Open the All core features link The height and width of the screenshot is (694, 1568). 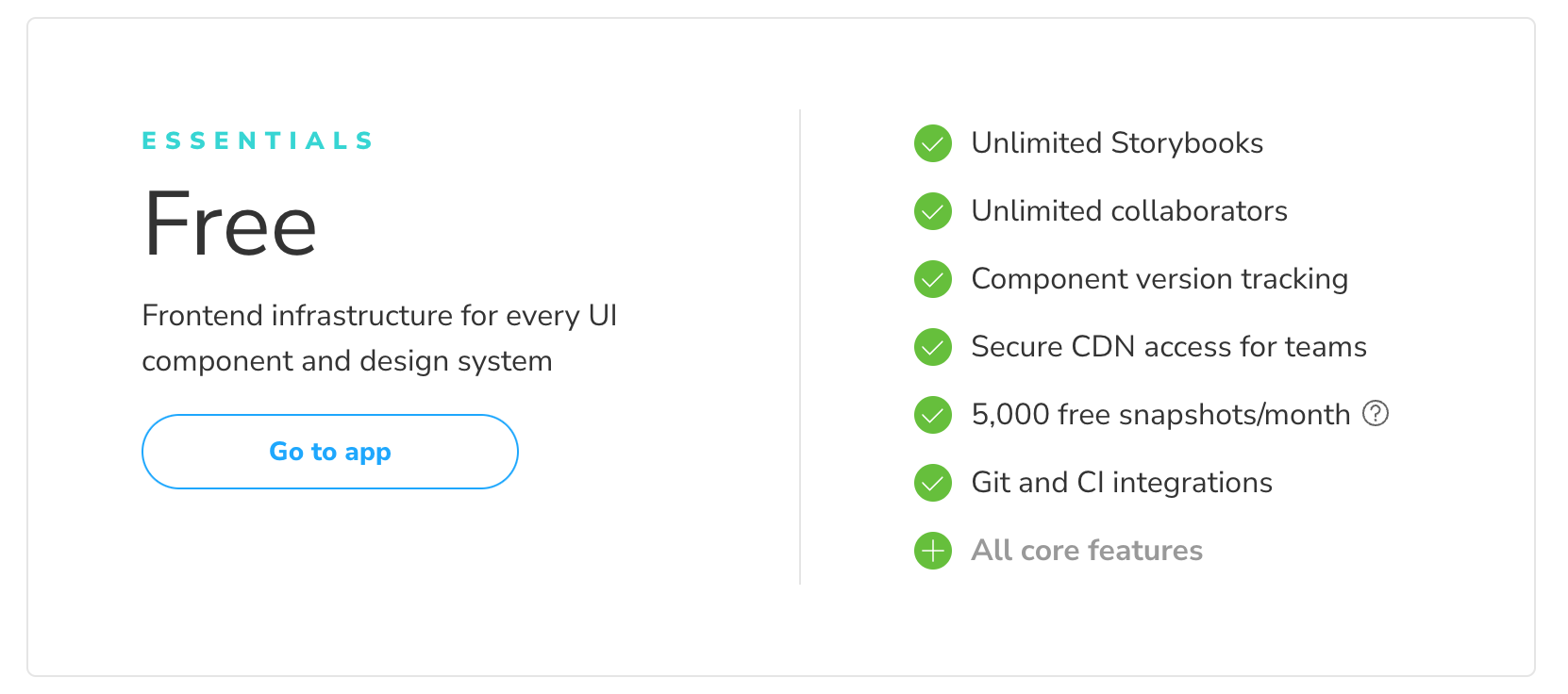1087,551
